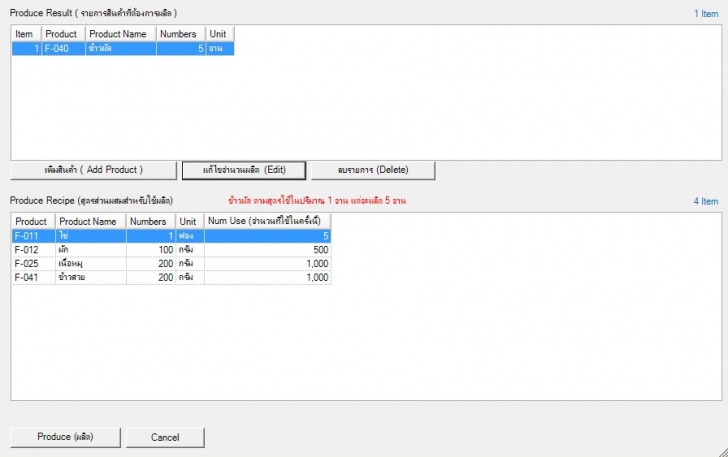Click Numbers value 200 in F-041 row

coord(151,277)
